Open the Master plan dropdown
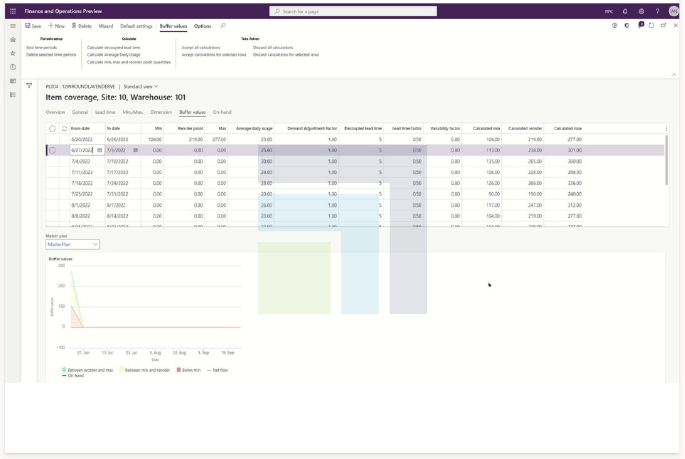 click(x=73, y=245)
